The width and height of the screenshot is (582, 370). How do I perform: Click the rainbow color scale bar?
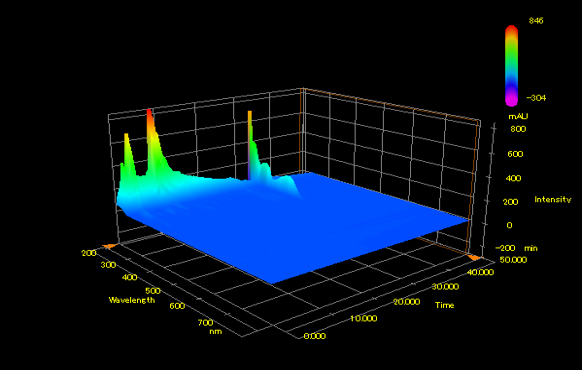[511, 65]
